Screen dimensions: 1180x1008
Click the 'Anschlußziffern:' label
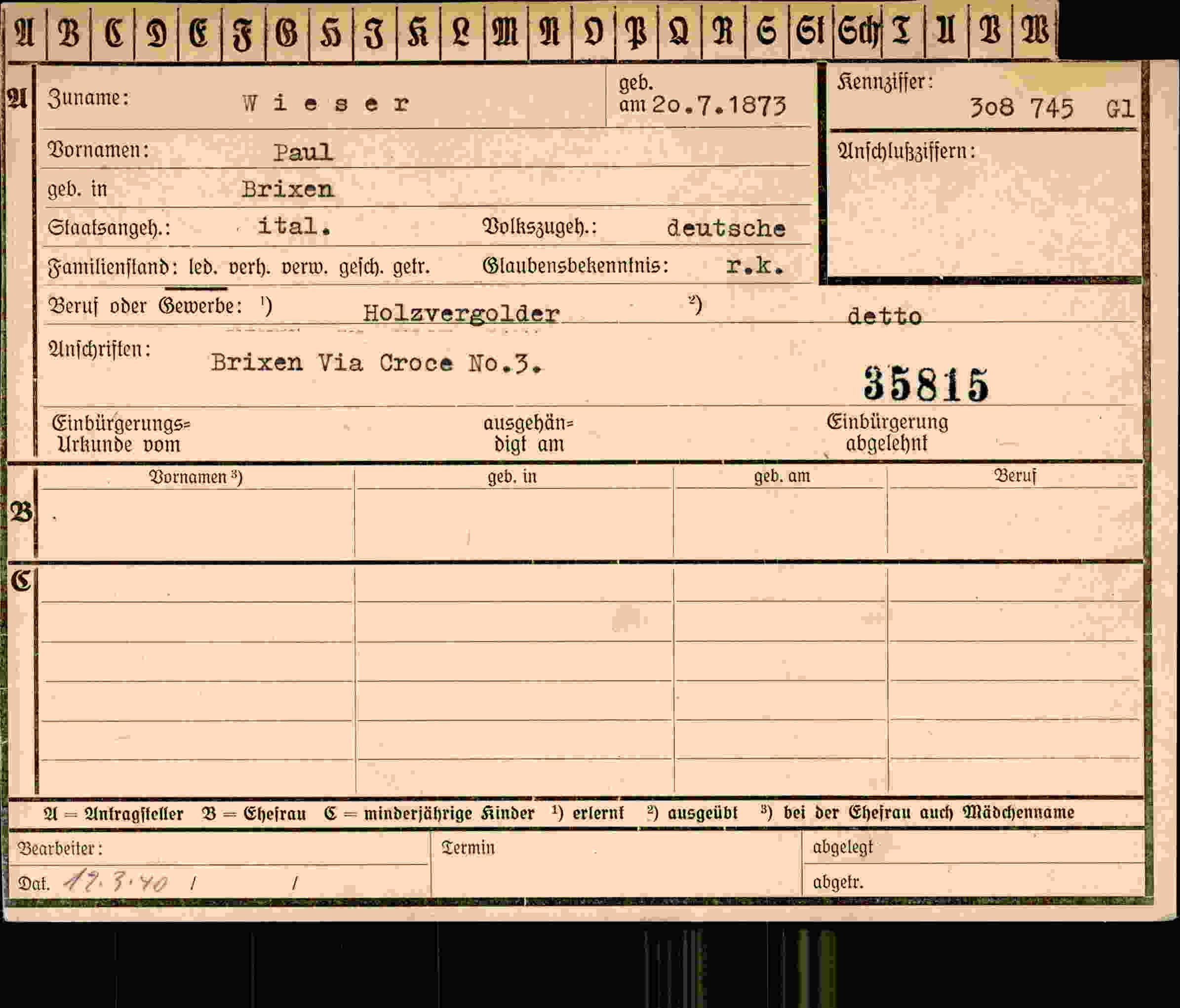[906, 152]
